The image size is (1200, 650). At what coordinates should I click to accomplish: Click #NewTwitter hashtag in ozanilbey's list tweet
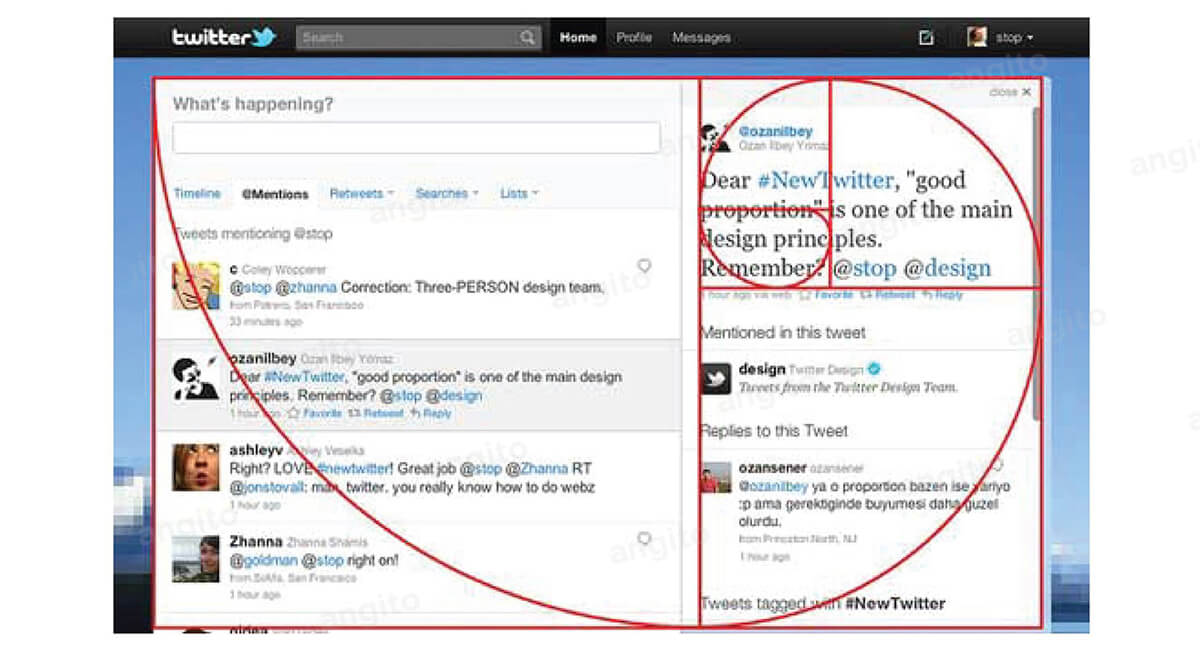tap(304, 377)
